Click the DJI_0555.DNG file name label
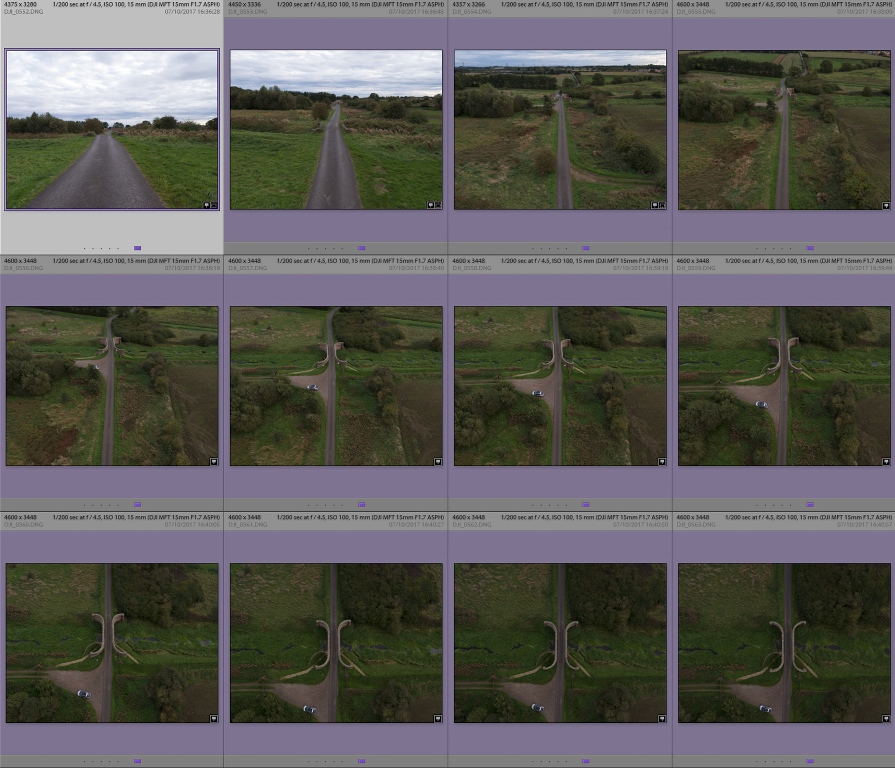 (x=696, y=12)
